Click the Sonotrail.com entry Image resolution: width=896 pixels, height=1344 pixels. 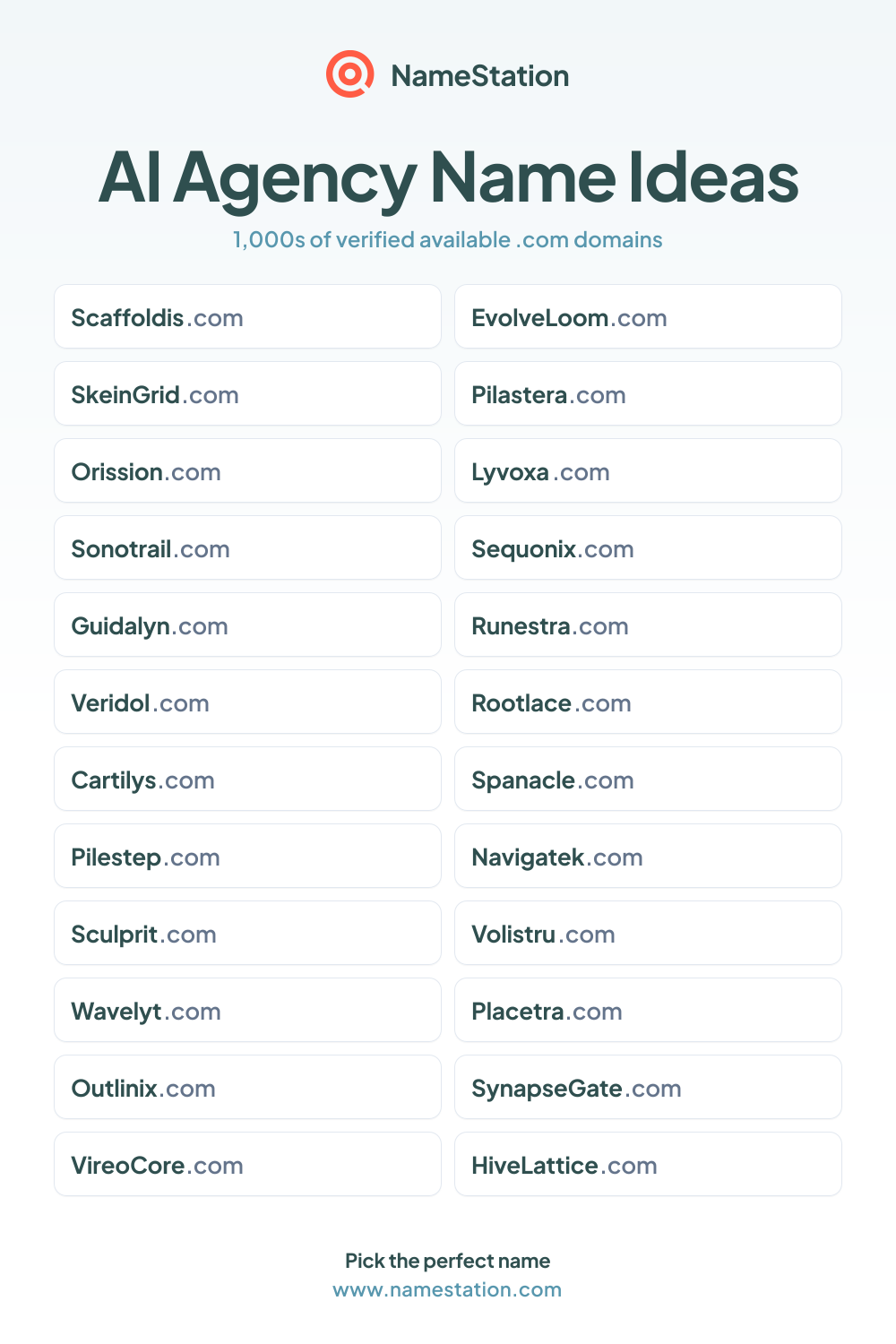pyautogui.click(x=247, y=547)
